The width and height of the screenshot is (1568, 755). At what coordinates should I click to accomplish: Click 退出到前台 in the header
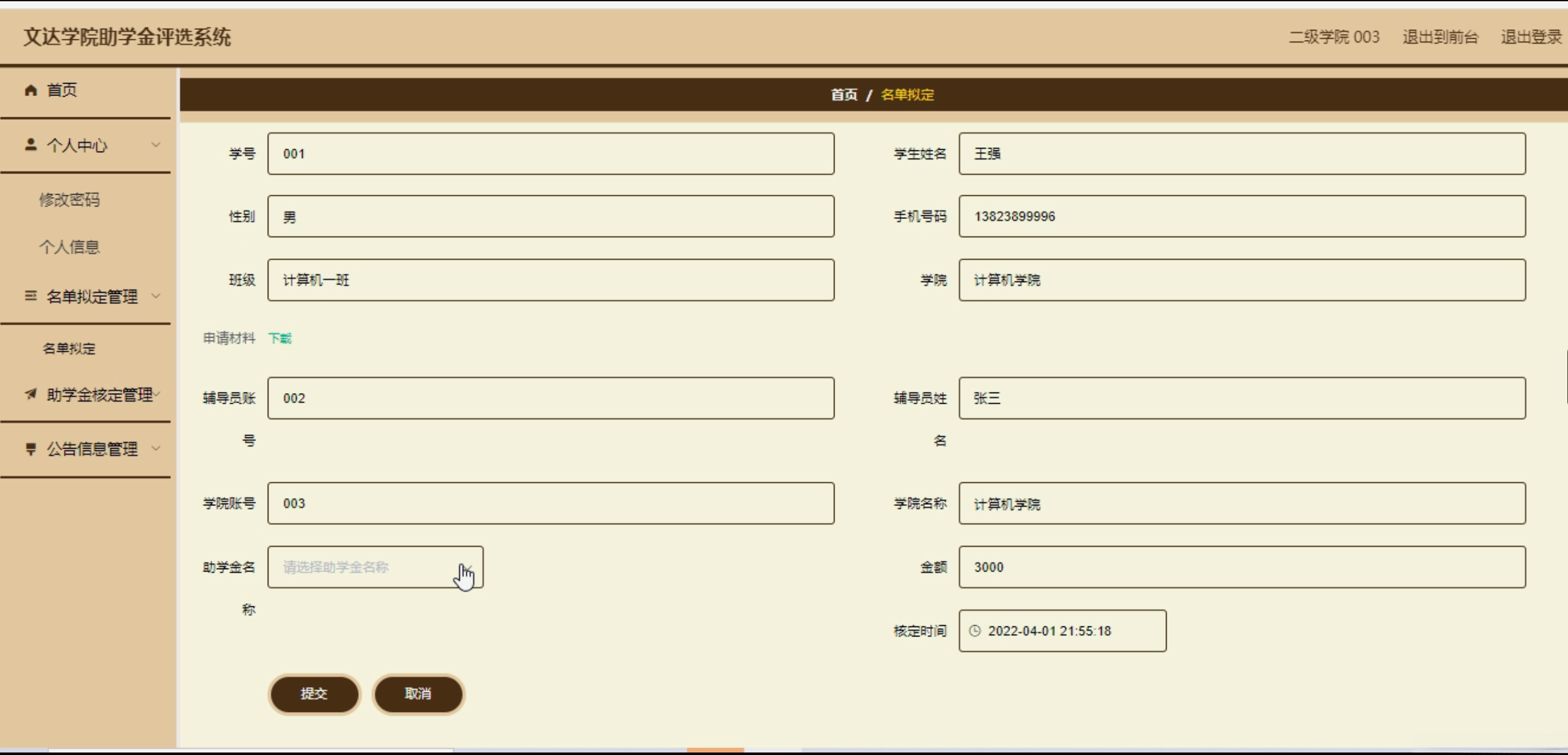click(x=1440, y=37)
